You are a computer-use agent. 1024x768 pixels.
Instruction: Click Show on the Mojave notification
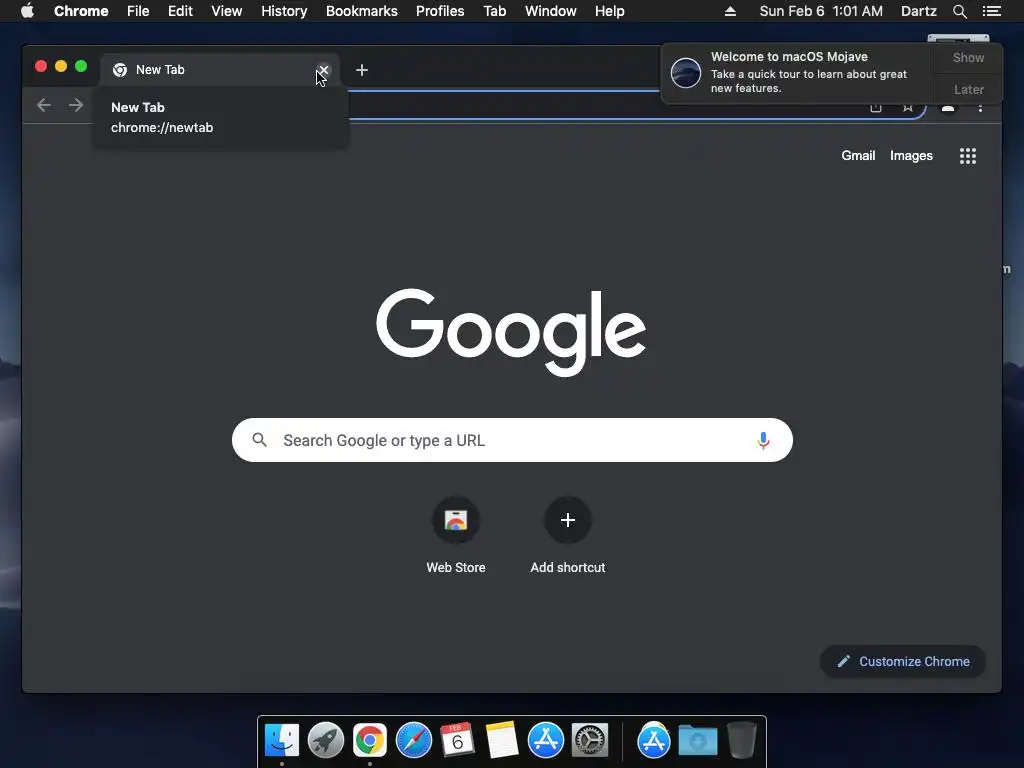click(x=968, y=57)
